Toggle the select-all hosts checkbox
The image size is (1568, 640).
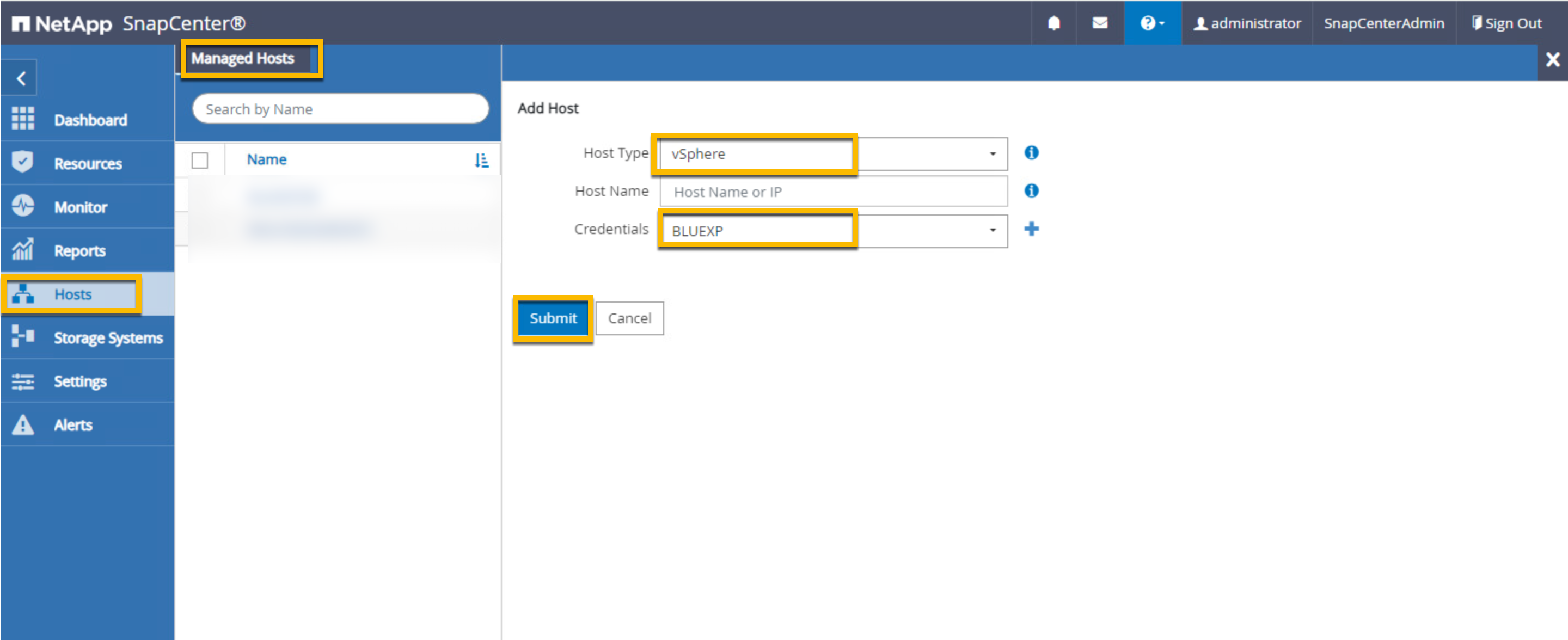pyautogui.click(x=200, y=160)
